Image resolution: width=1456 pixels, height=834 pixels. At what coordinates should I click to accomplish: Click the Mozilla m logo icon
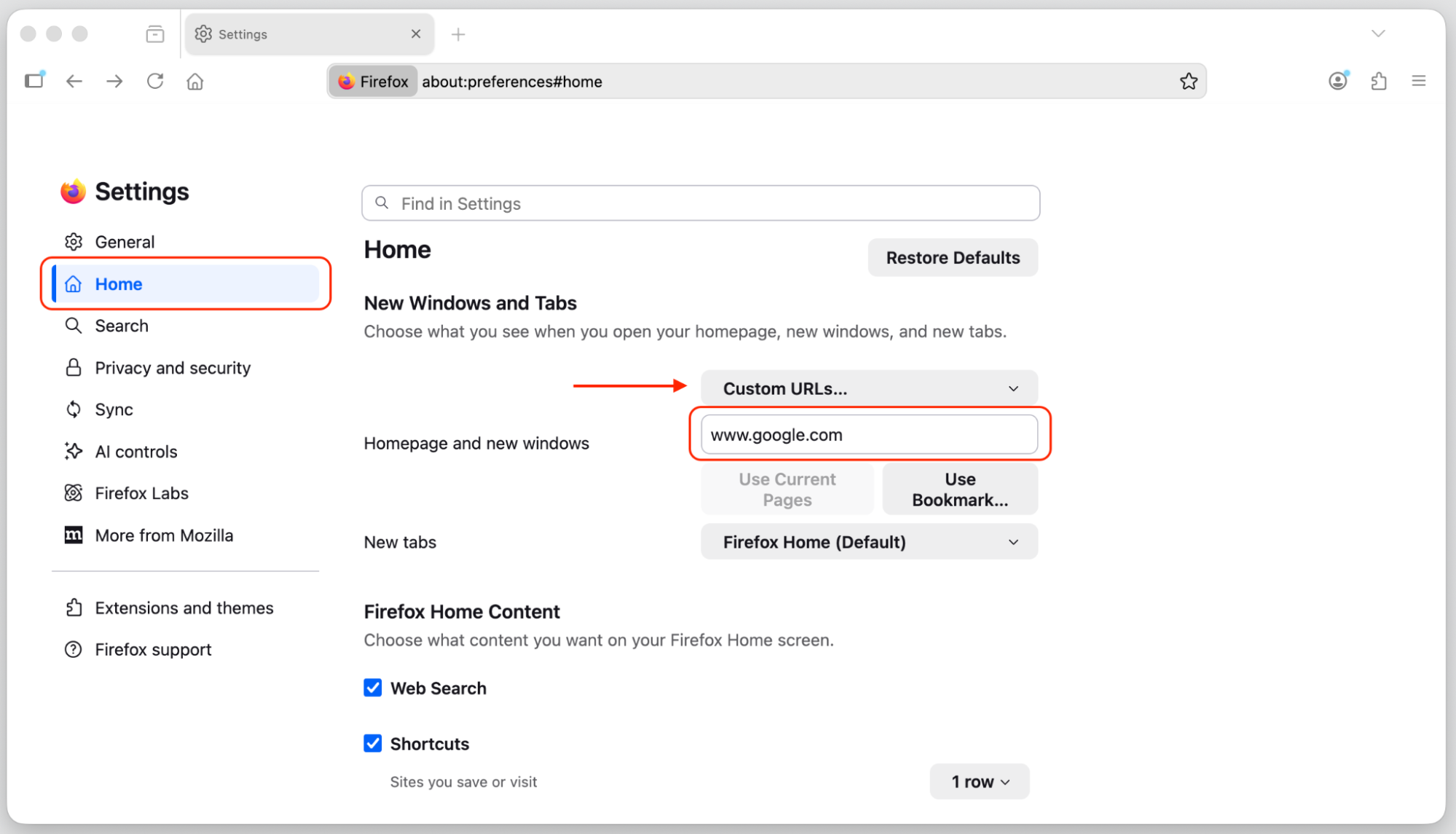(x=74, y=535)
